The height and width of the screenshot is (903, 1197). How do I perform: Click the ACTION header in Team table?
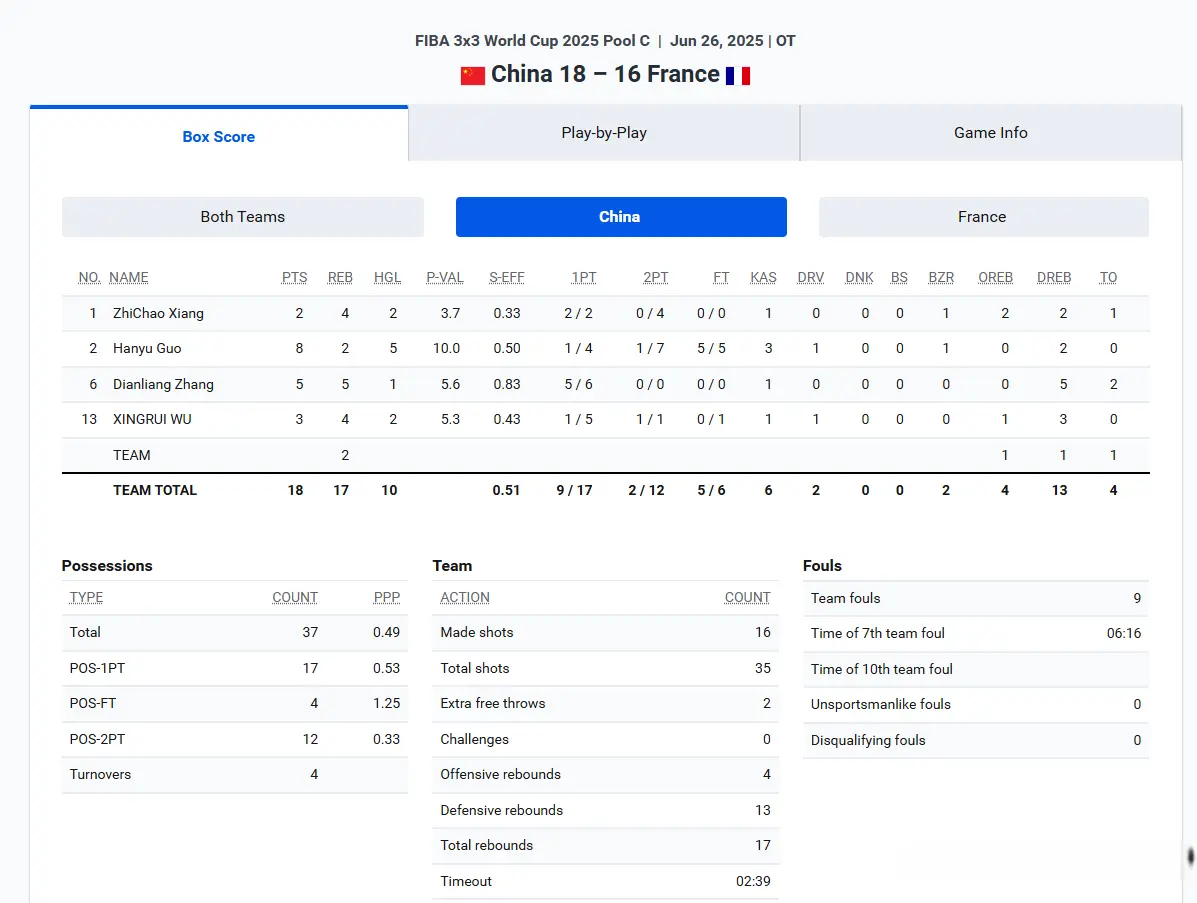pos(465,598)
